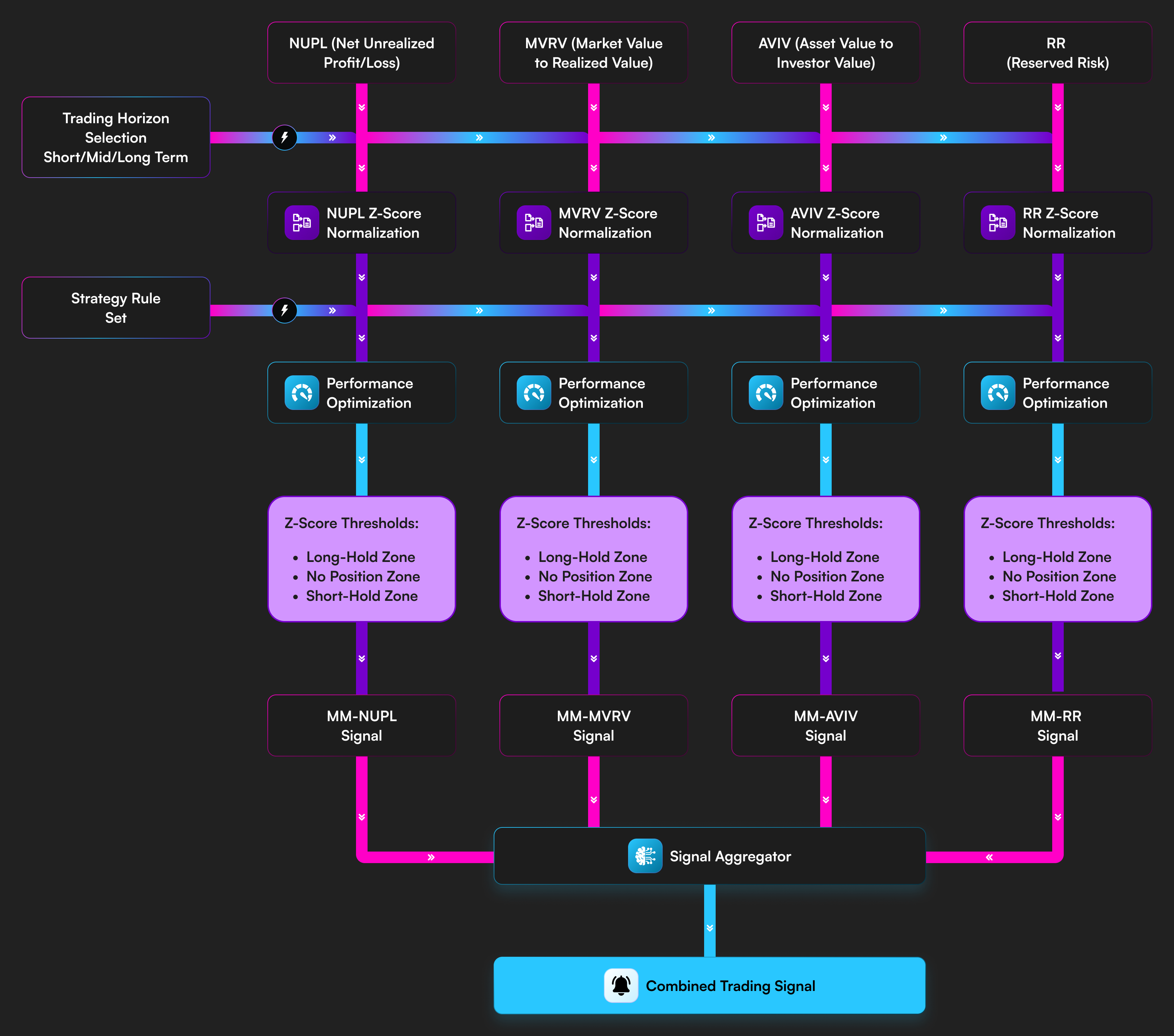This screenshot has width=1174, height=1036.
Task: Click the lightning bolt after Trading Horizon Selection
Action: point(284,137)
